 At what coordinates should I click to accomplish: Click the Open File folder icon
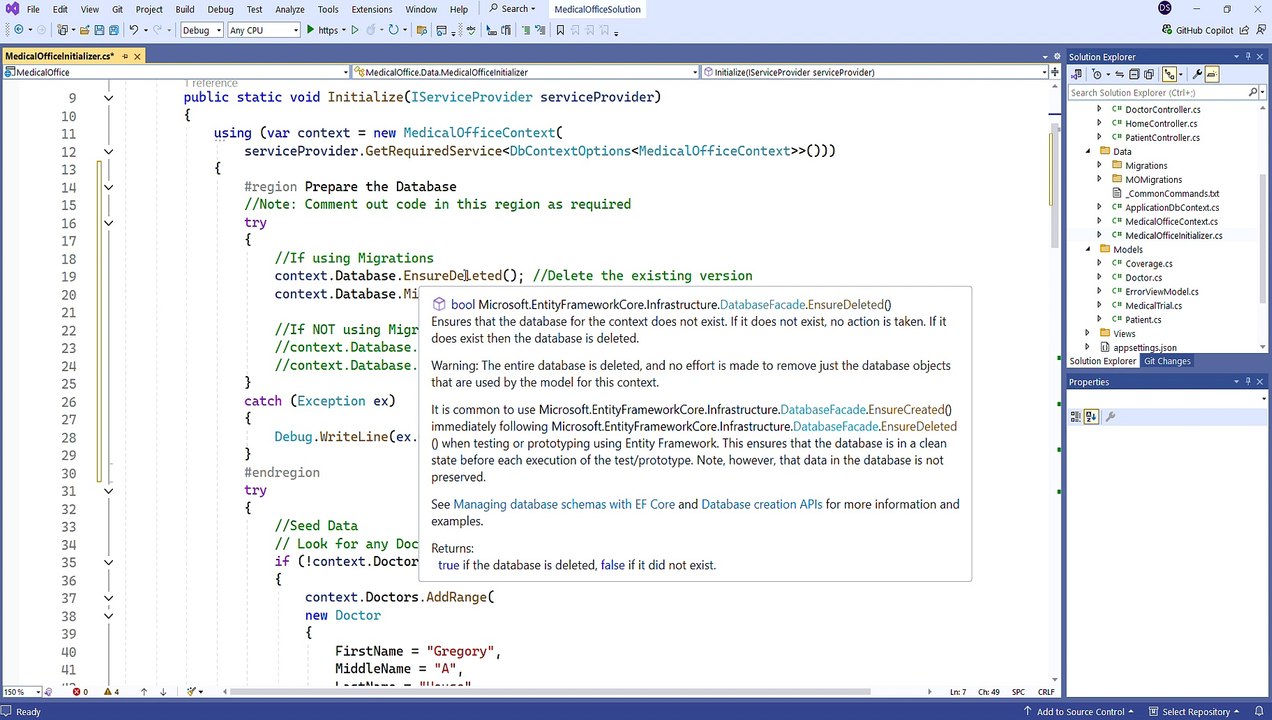click(84, 30)
